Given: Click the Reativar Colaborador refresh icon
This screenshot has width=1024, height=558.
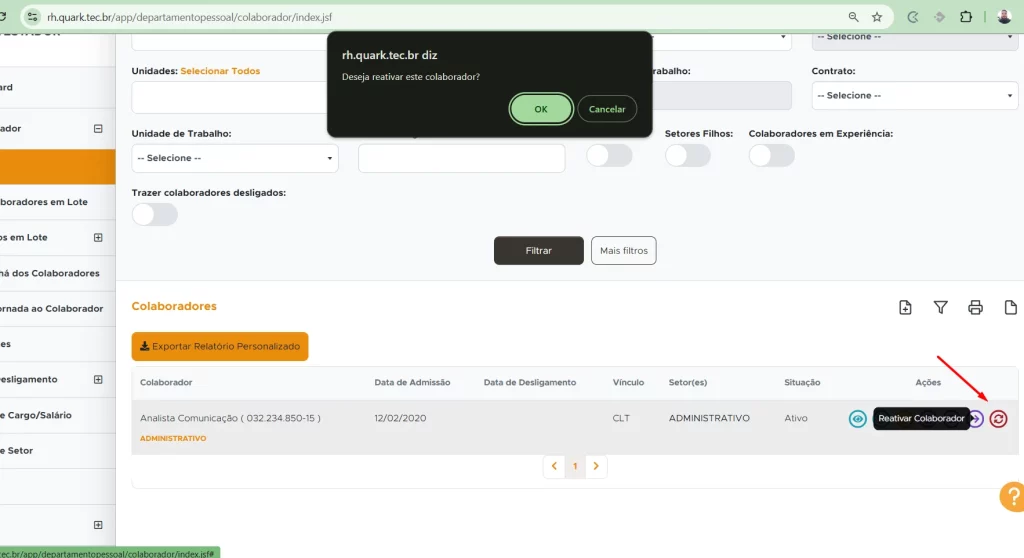Looking at the screenshot, I should click(998, 419).
